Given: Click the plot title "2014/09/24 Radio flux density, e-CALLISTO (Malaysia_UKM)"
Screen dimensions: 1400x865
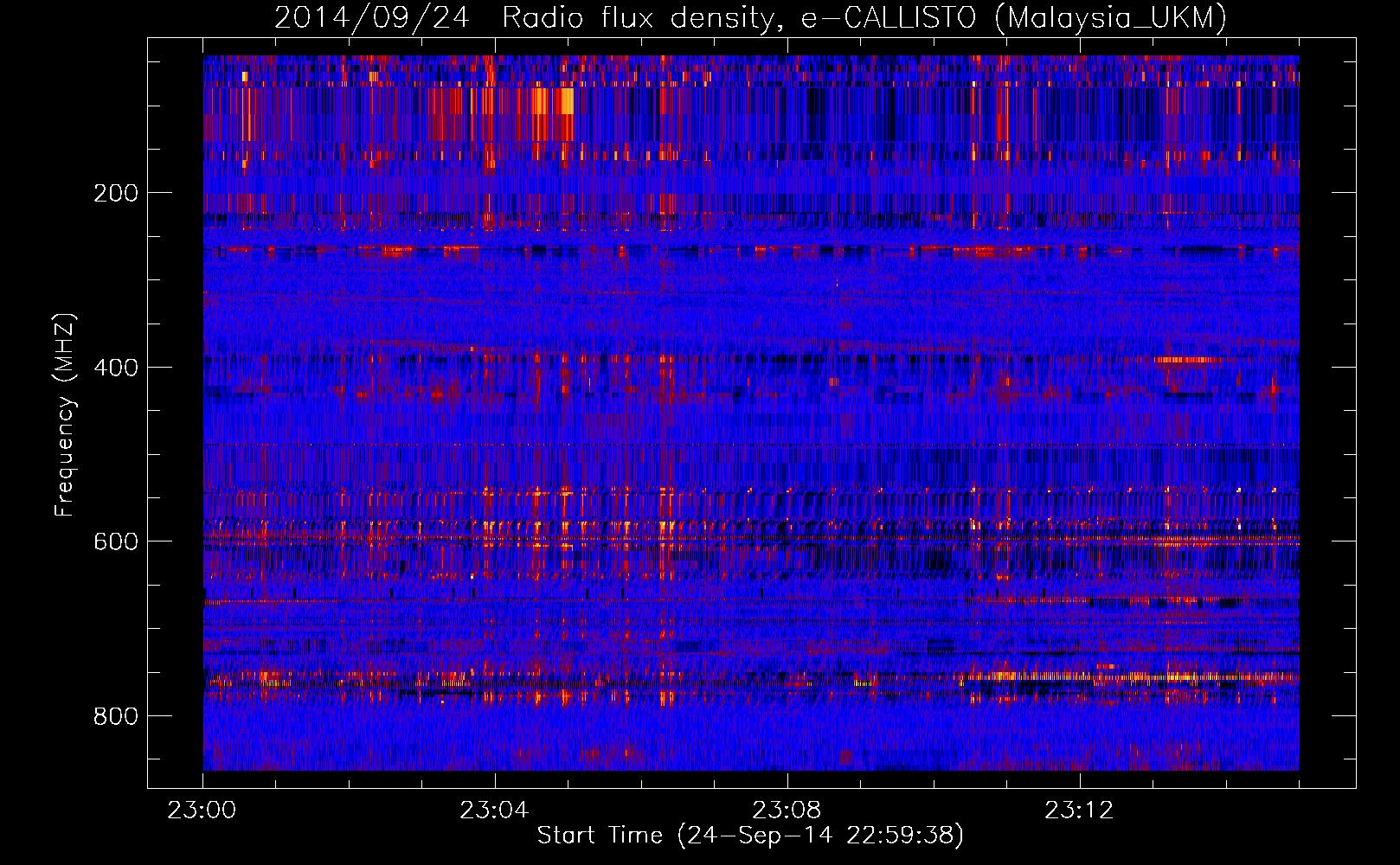Looking at the screenshot, I should [x=750, y=18].
